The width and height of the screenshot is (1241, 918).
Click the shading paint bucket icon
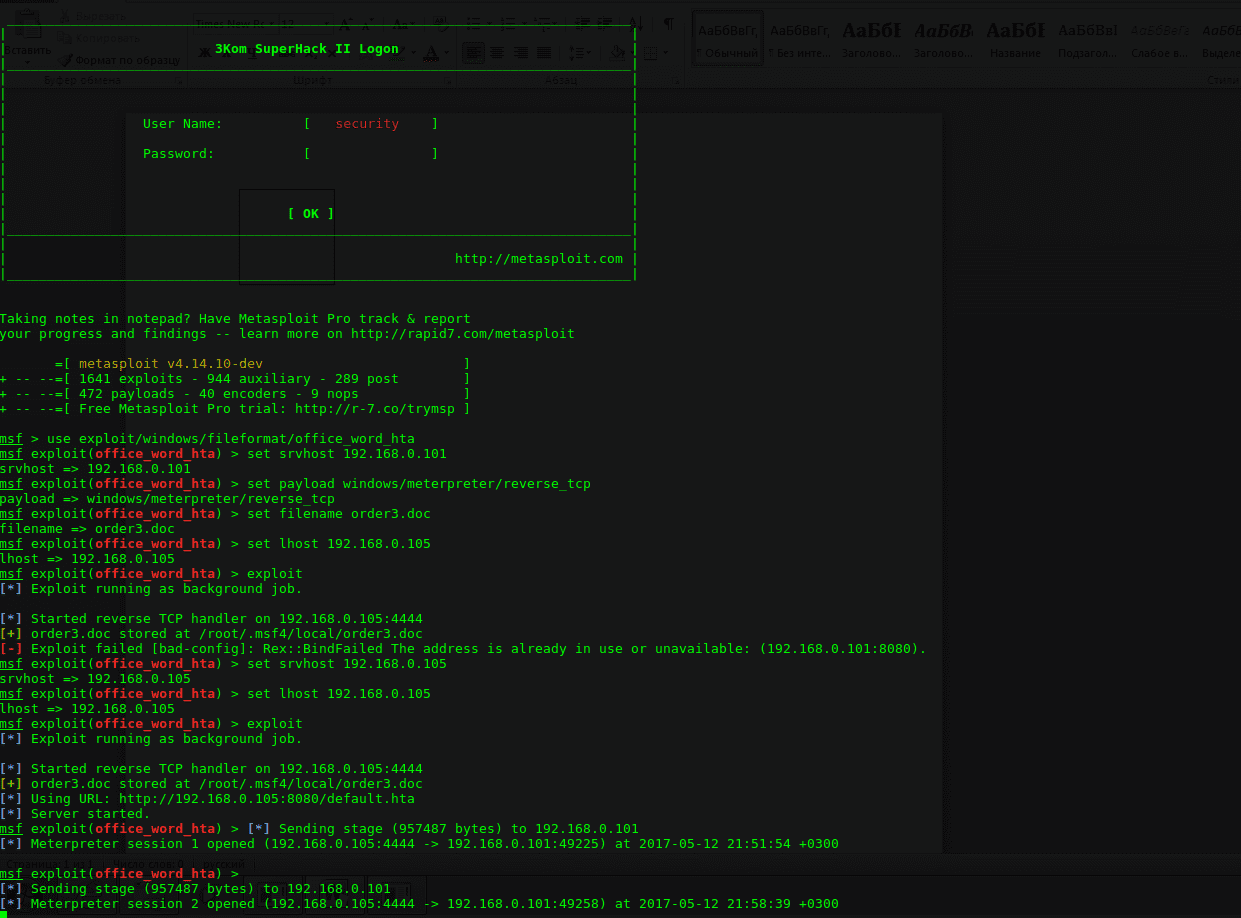[619, 52]
